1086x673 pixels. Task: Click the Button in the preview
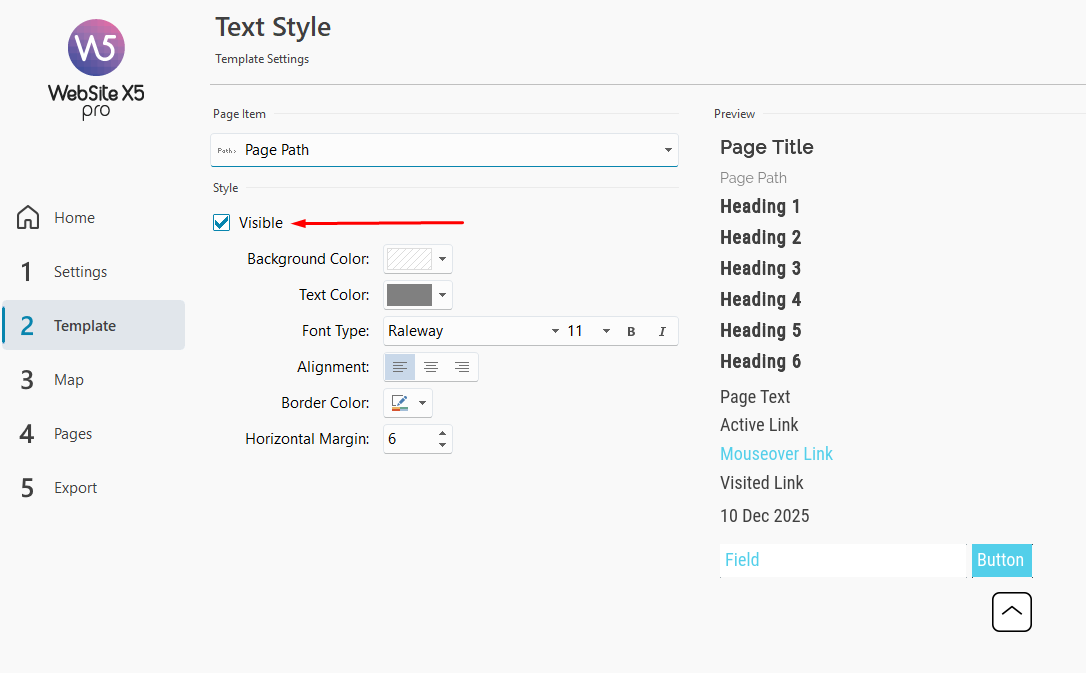(x=1001, y=560)
